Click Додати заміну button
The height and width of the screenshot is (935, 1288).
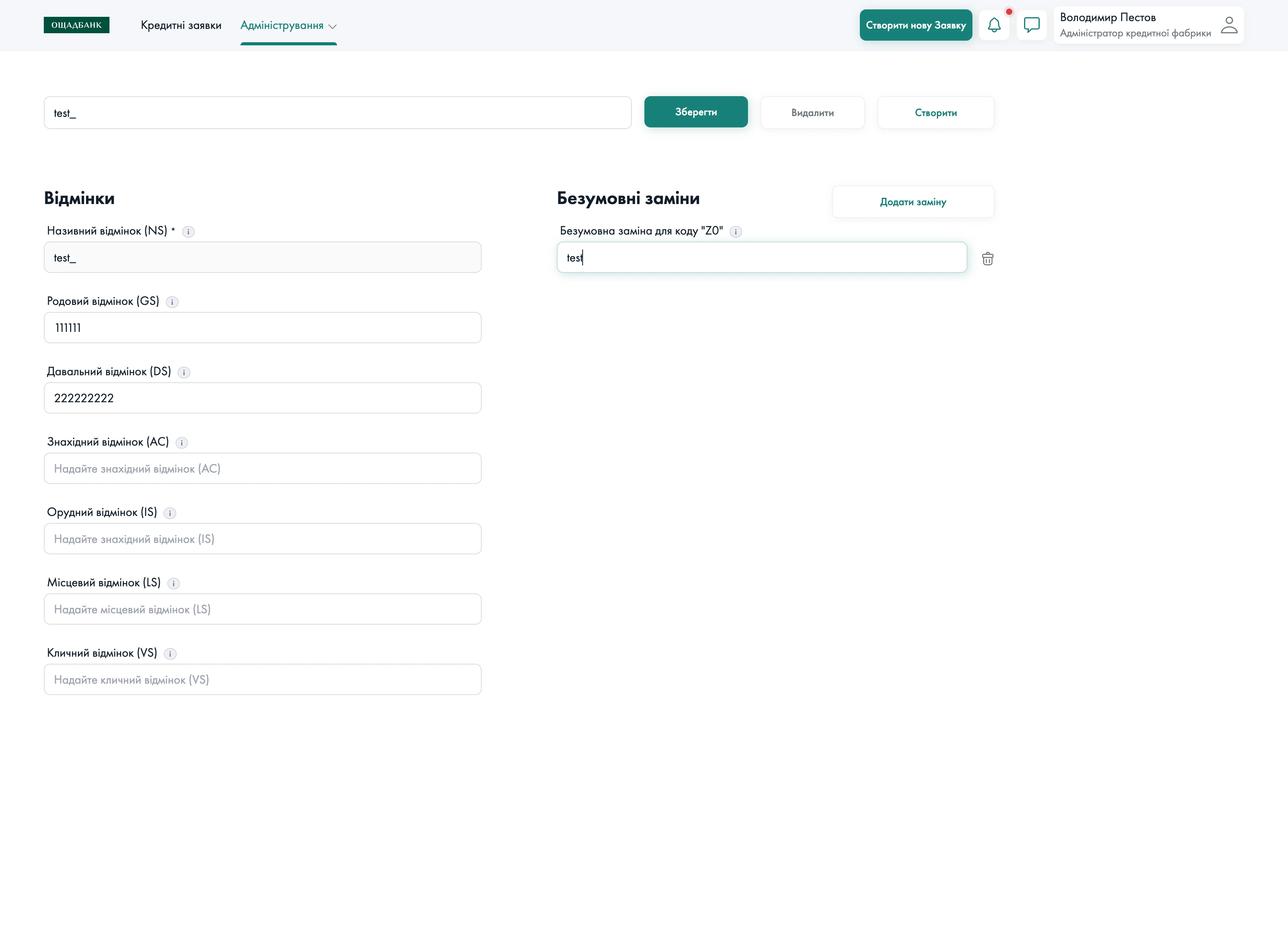[913, 202]
